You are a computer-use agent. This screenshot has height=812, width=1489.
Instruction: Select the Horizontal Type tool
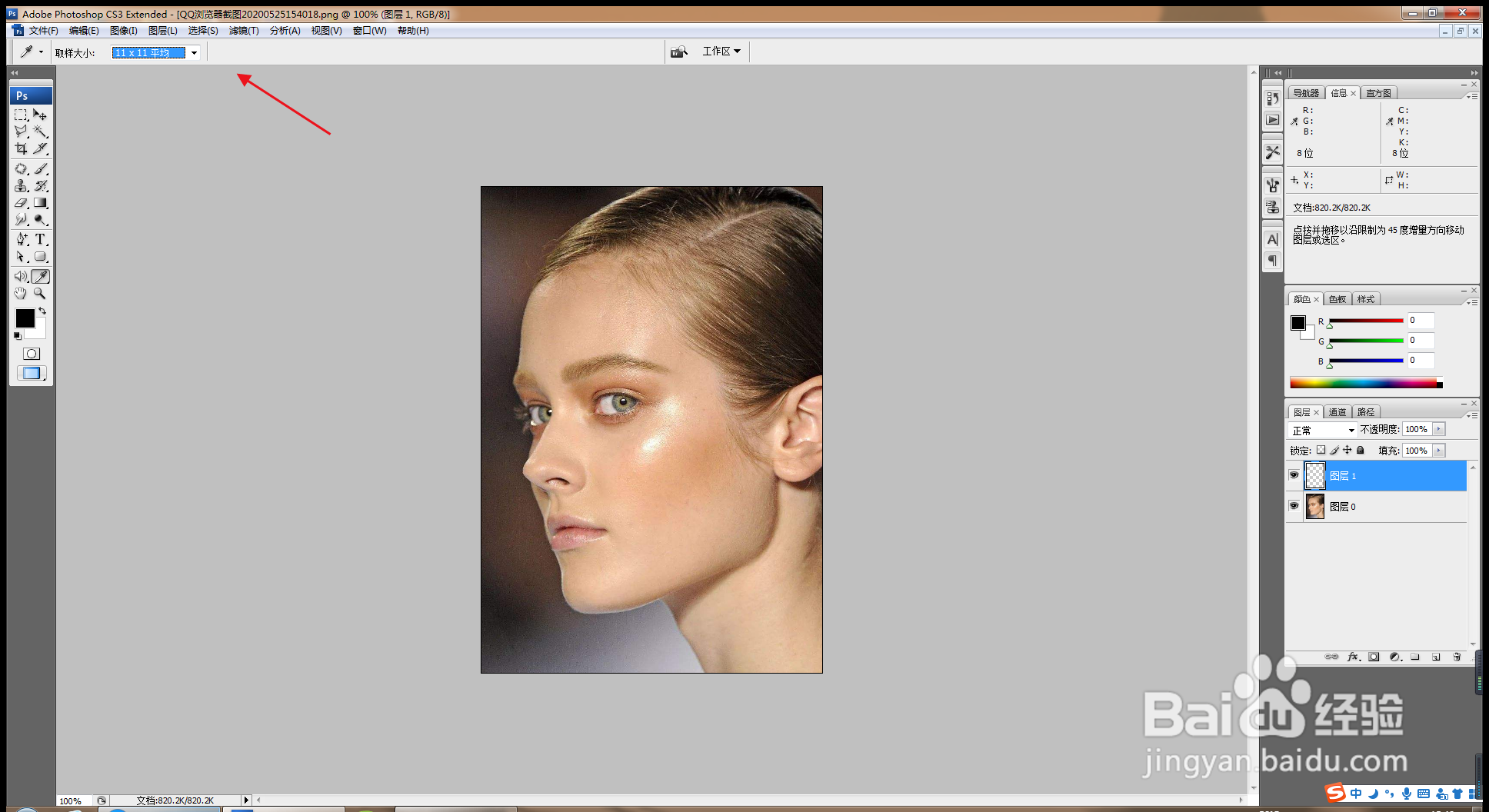tap(41, 240)
